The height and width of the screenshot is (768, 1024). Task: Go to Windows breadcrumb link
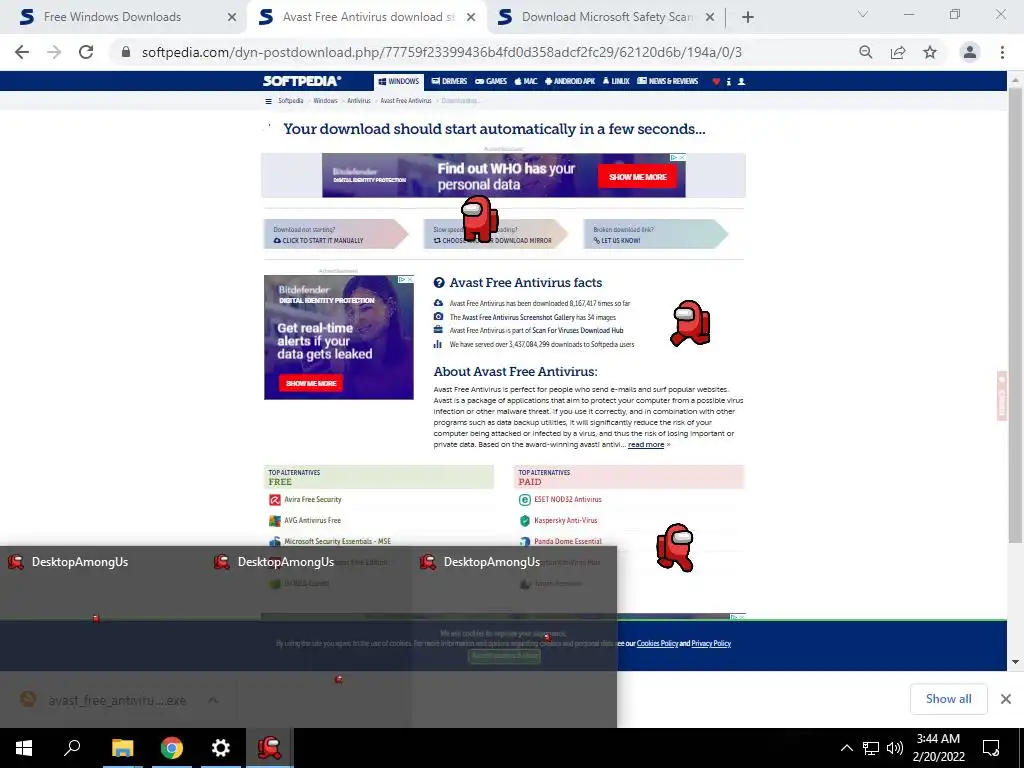point(325,101)
